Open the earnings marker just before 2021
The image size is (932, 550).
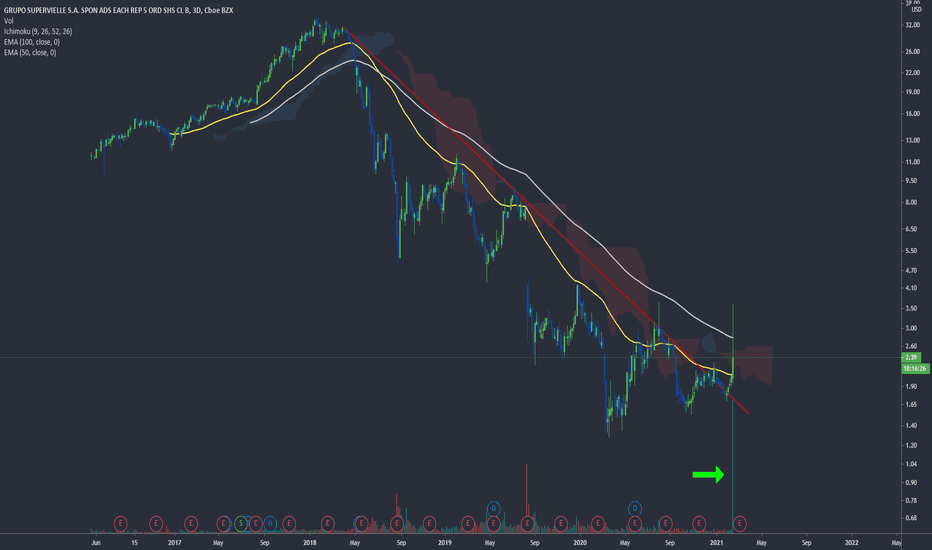coord(699,524)
